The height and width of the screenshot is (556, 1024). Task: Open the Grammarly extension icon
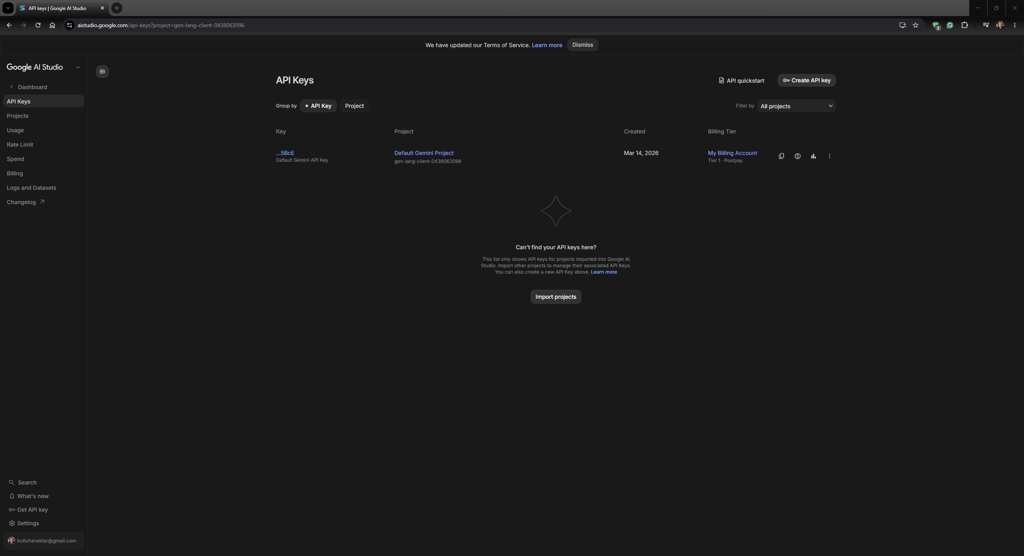click(x=950, y=25)
